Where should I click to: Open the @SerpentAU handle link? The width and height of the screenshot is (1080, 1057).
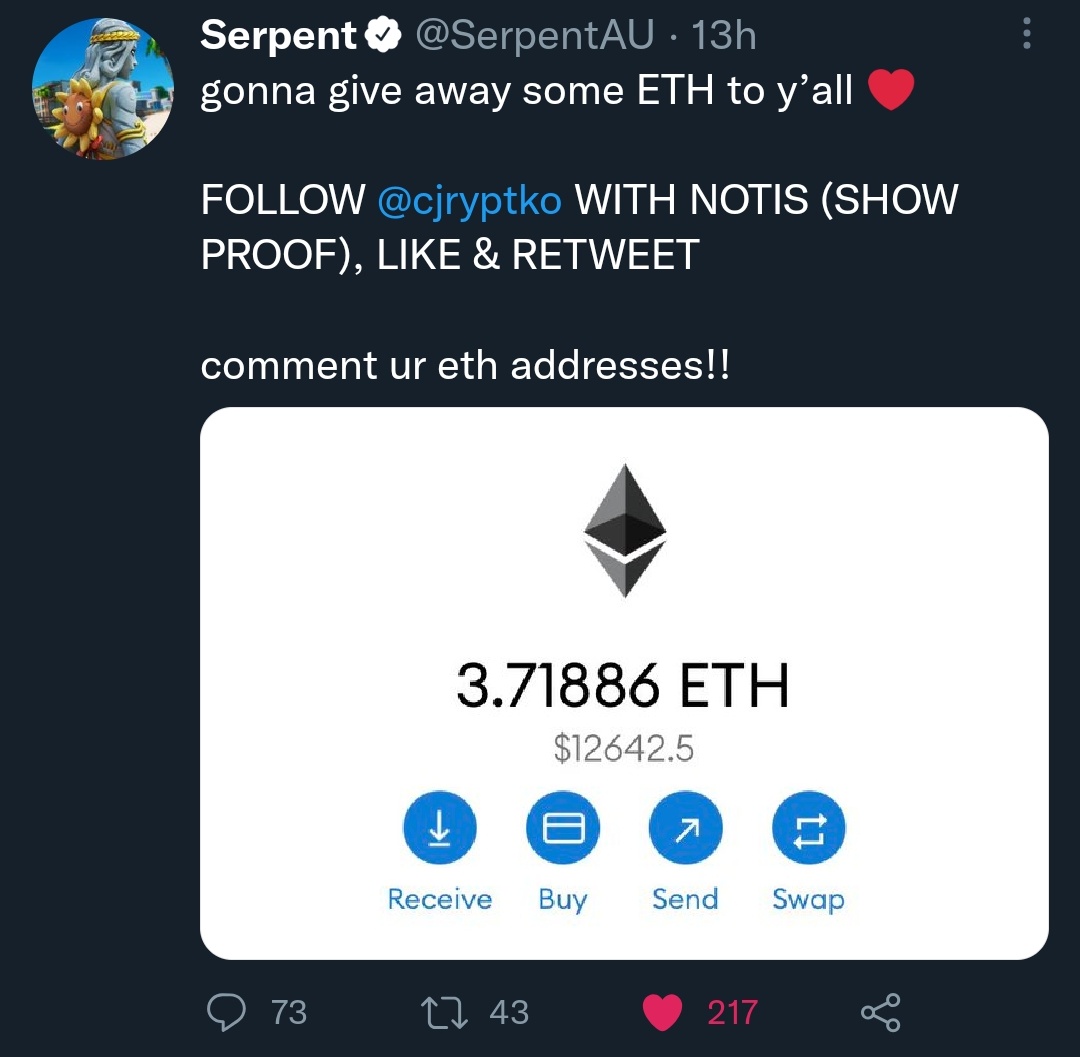[x=533, y=37]
